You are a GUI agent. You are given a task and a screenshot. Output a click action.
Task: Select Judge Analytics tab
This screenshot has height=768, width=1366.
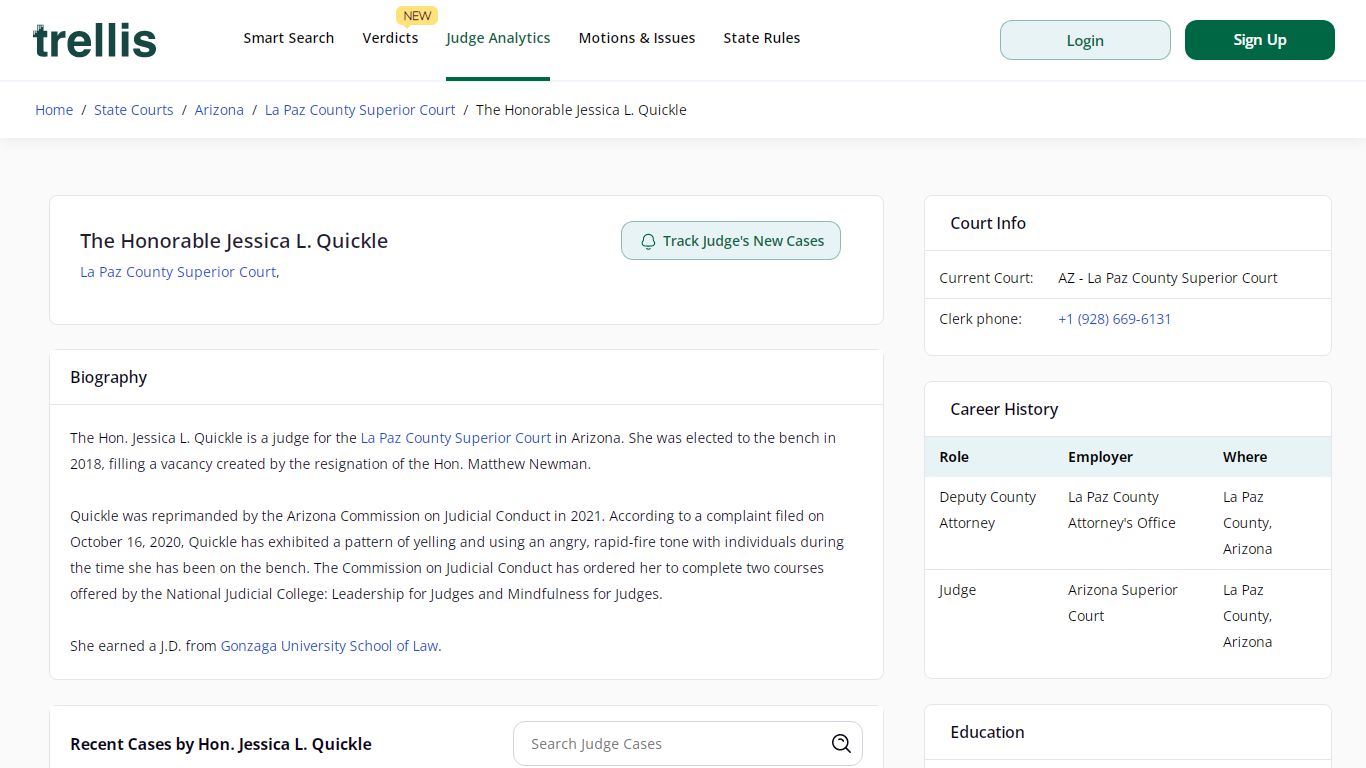click(498, 38)
